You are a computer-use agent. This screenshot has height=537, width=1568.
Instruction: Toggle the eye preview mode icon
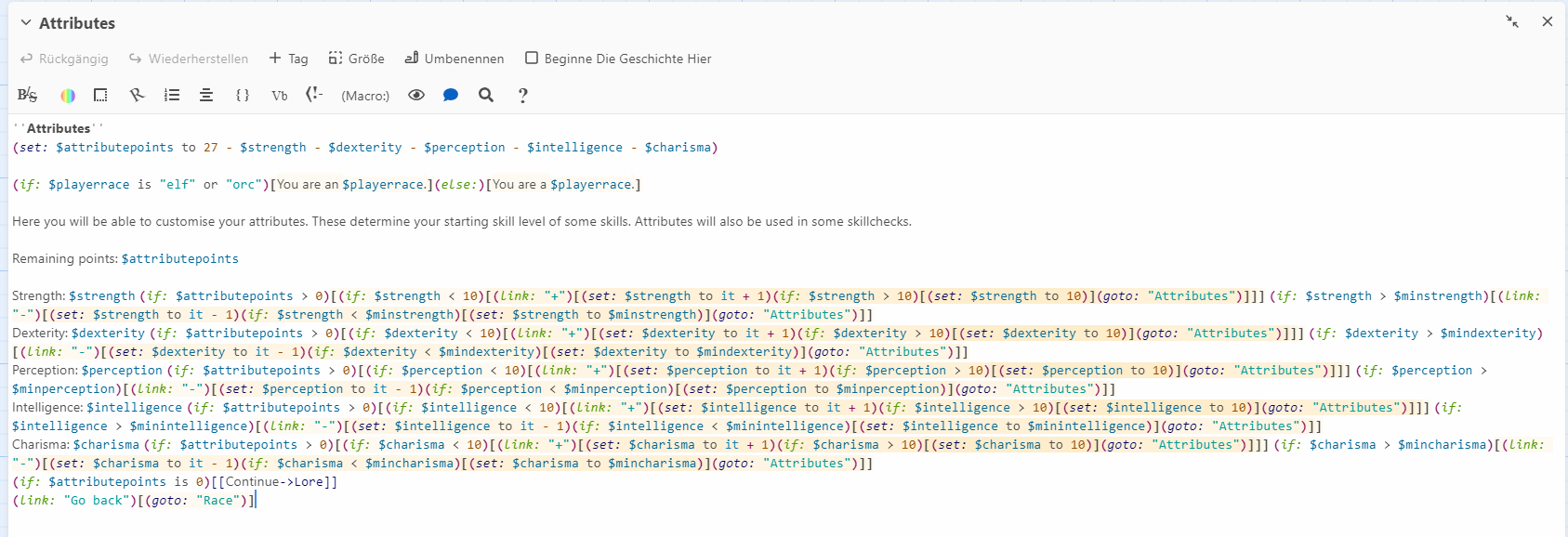point(416,95)
